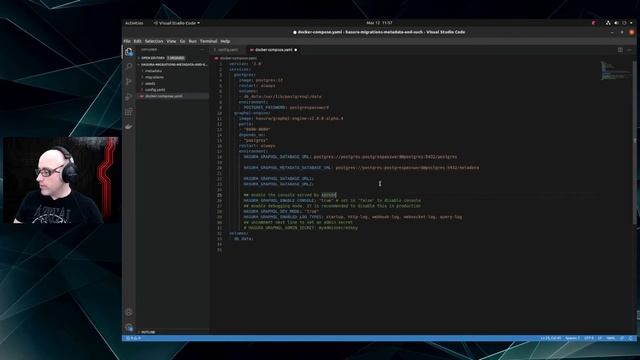The image size is (640, 360).
Task: Click the notifications bell in status bar
Action: [x=631, y=338]
